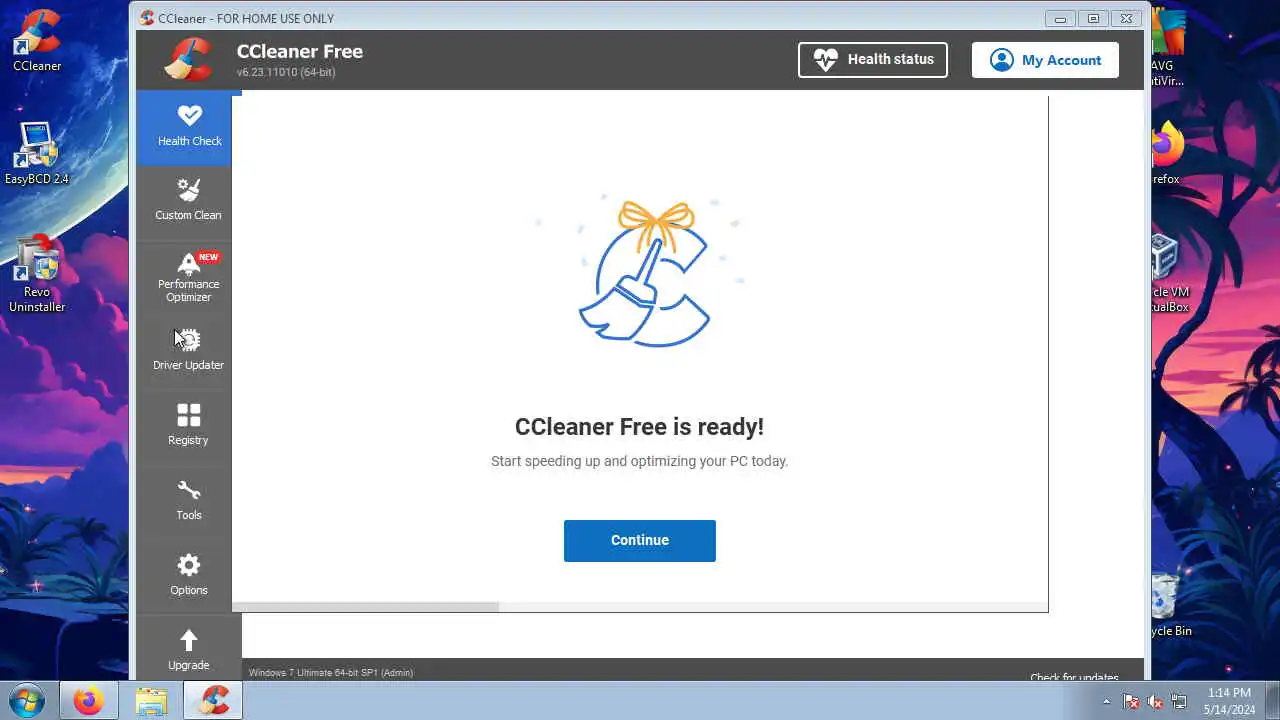1280x720 pixels.
Task: Open the Custom Clean section
Action: [x=188, y=199]
